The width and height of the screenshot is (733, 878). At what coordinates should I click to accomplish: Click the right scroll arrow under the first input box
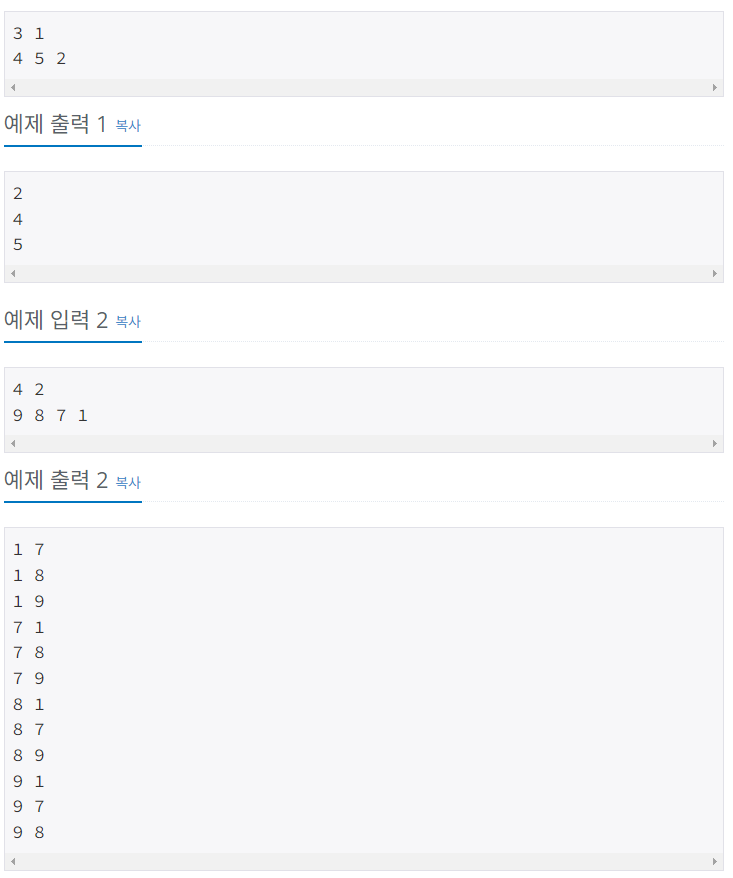(717, 87)
